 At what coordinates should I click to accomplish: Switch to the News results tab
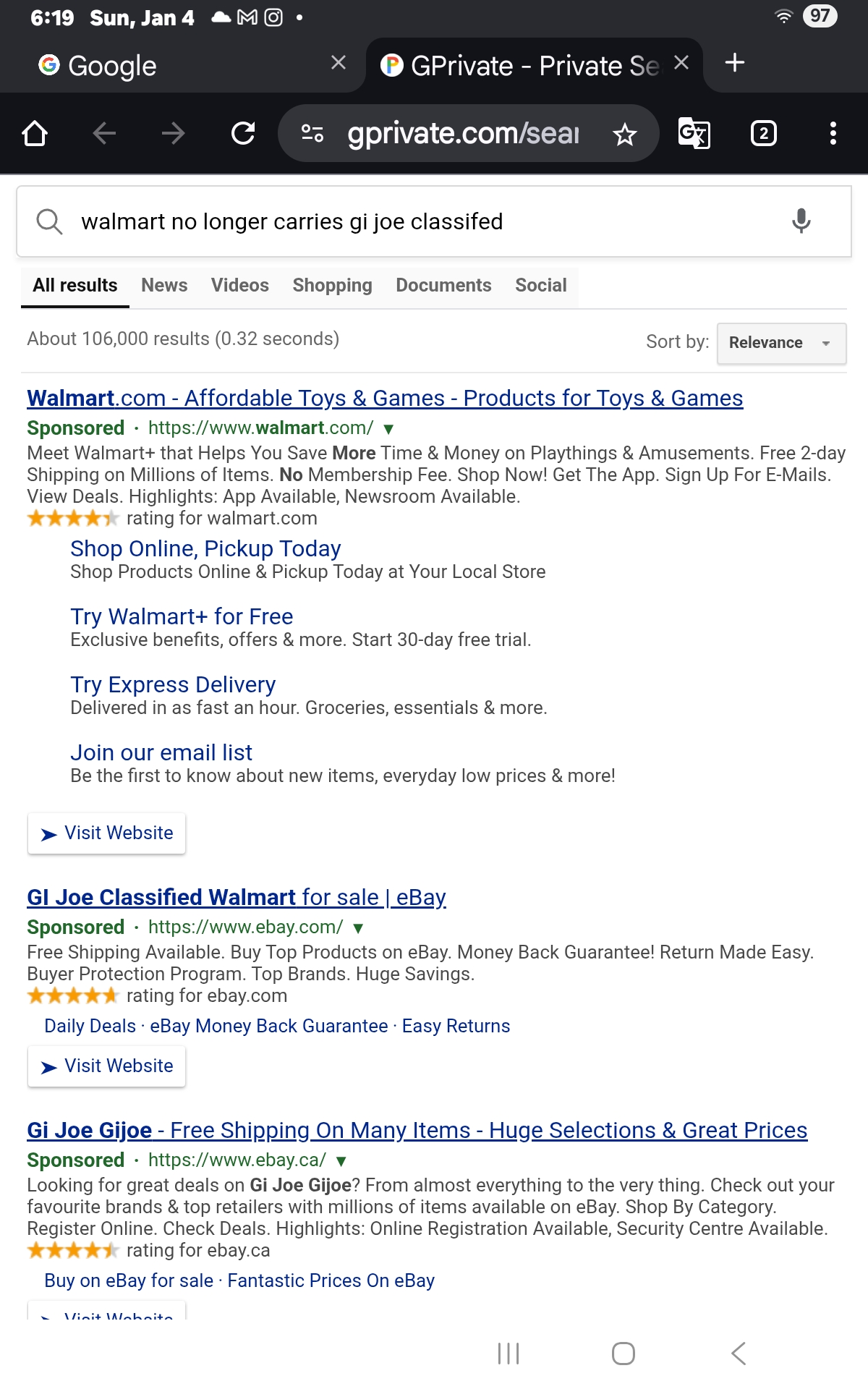click(x=164, y=285)
